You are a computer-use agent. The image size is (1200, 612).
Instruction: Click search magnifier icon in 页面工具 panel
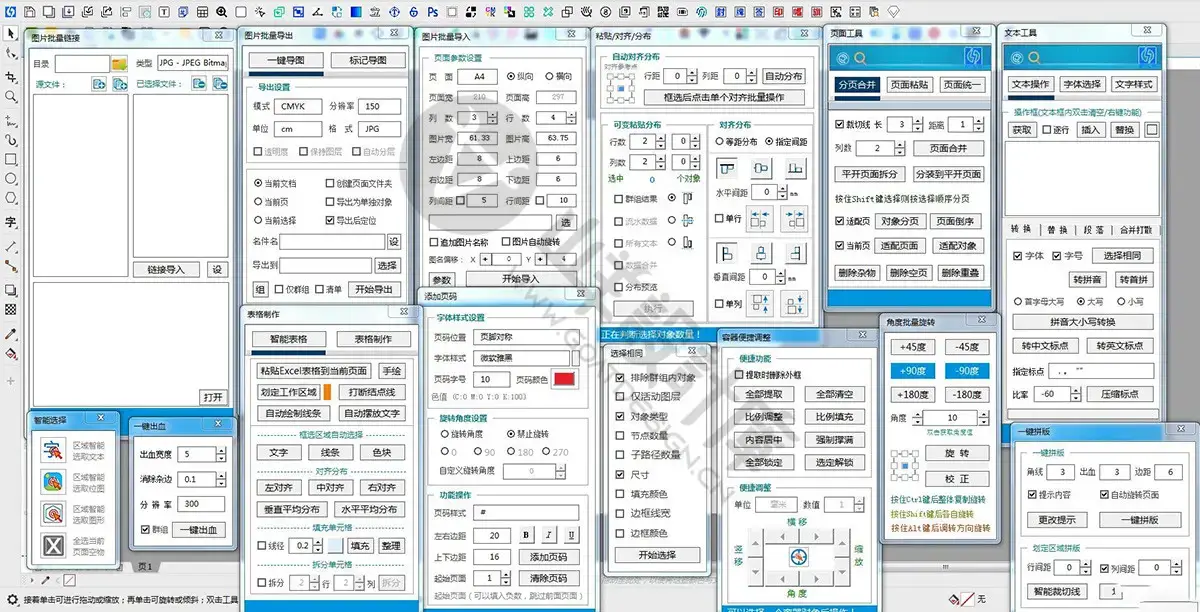click(x=859, y=58)
